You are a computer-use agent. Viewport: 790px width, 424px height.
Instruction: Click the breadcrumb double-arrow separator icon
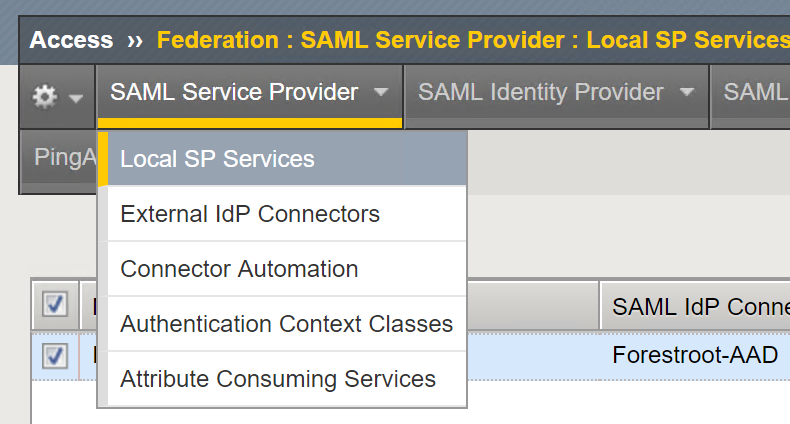tap(135, 41)
